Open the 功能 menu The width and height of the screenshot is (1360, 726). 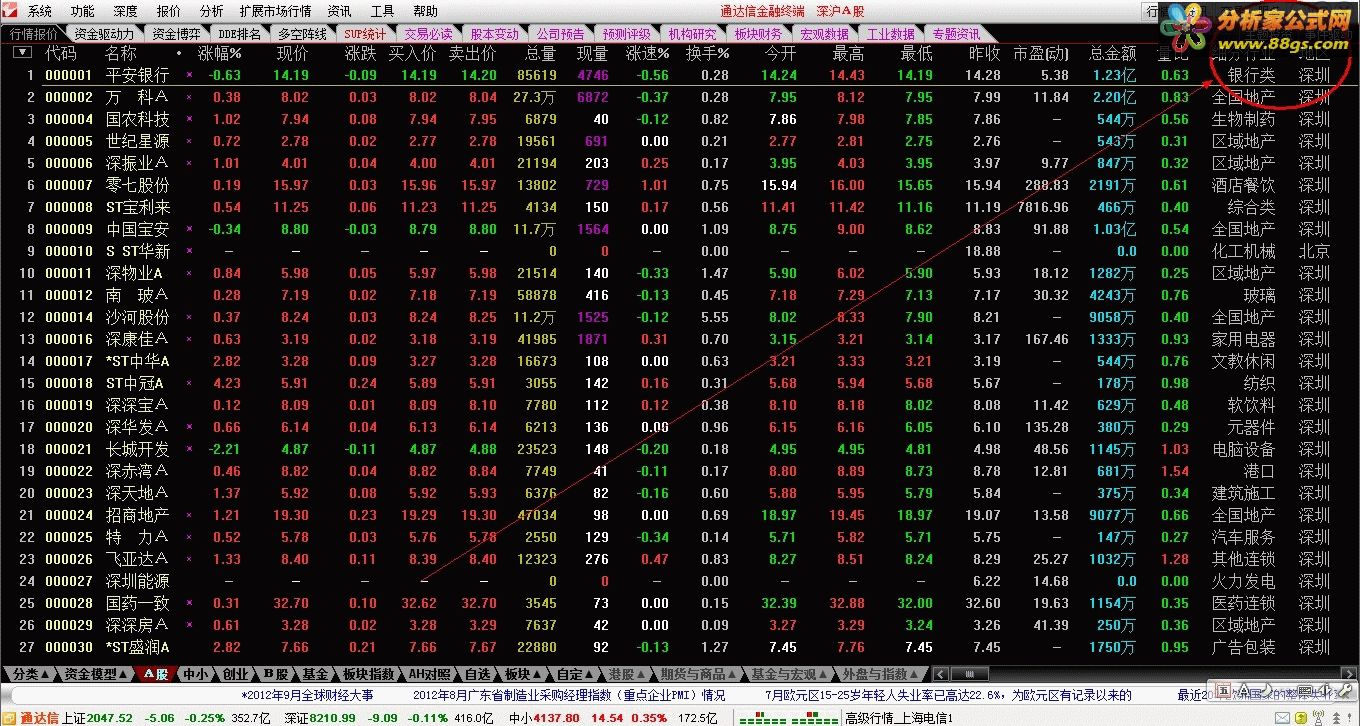pos(83,11)
